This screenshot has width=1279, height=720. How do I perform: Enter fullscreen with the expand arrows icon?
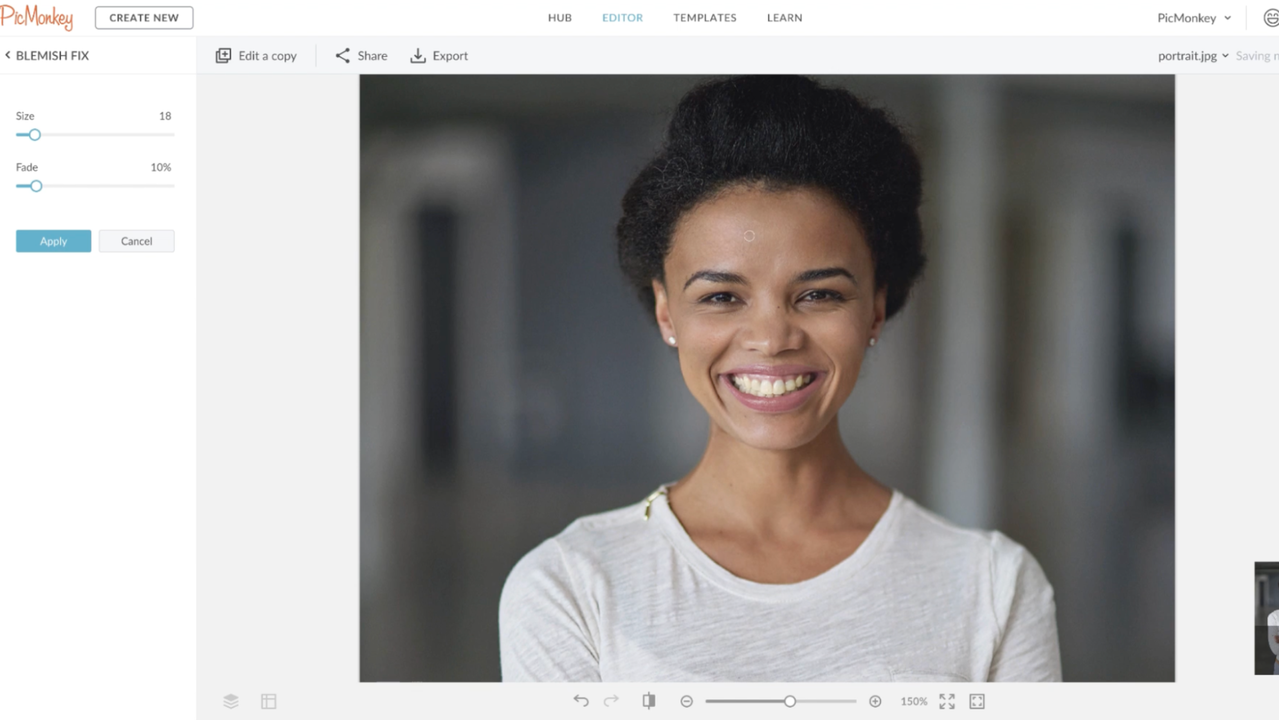[x=947, y=701]
